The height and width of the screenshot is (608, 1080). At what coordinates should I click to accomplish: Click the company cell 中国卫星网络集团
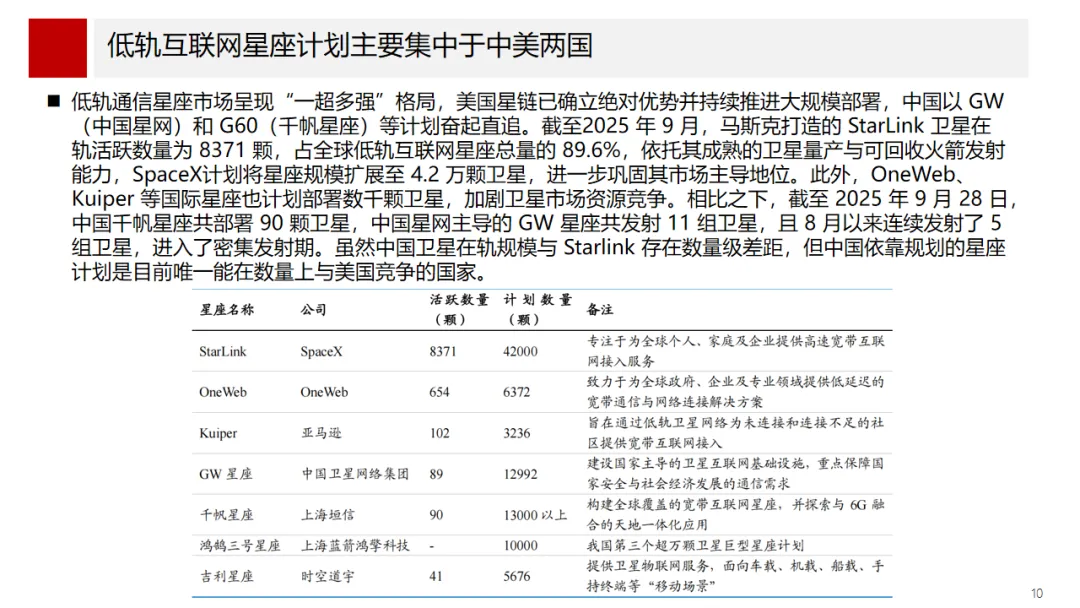tap(355, 474)
